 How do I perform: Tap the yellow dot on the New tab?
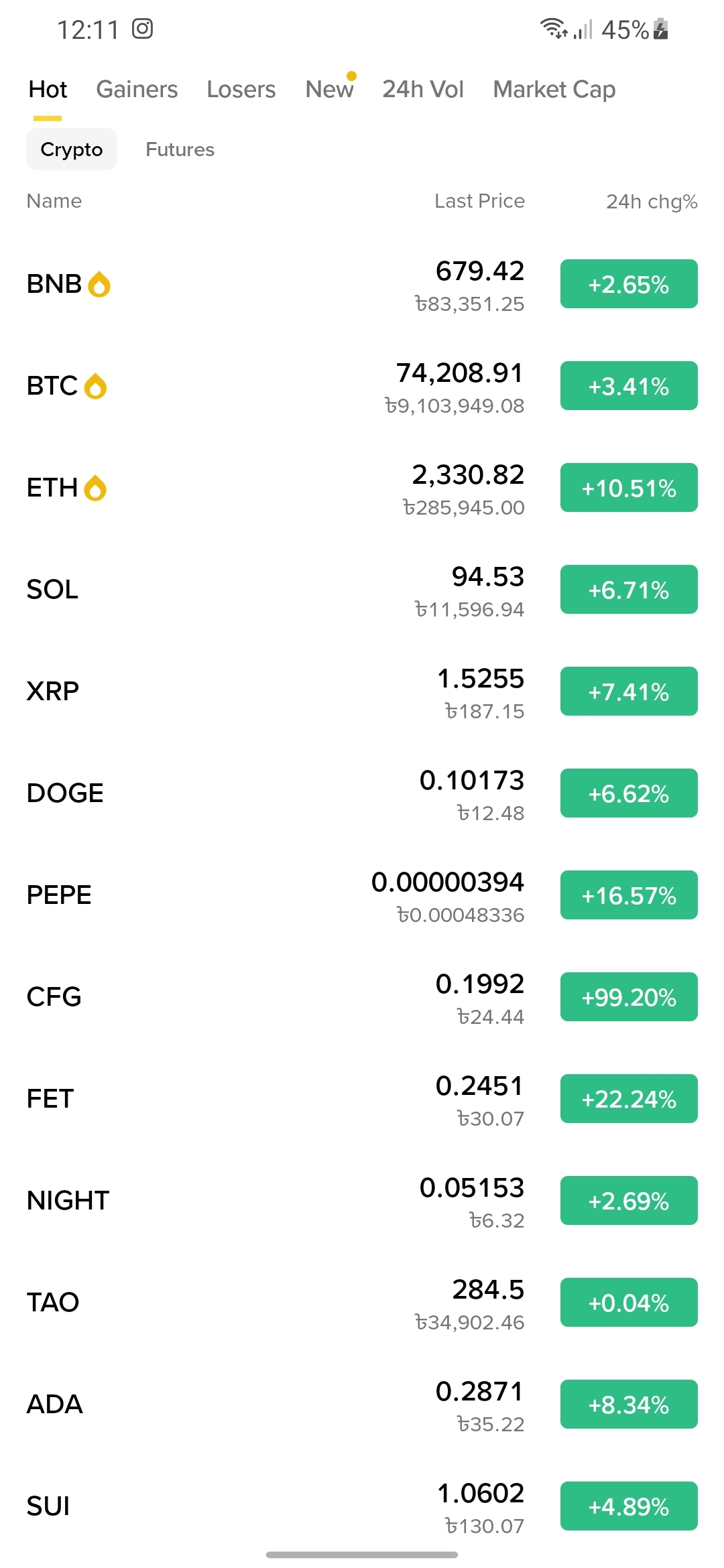pyautogui.click(x=351, y=76)
